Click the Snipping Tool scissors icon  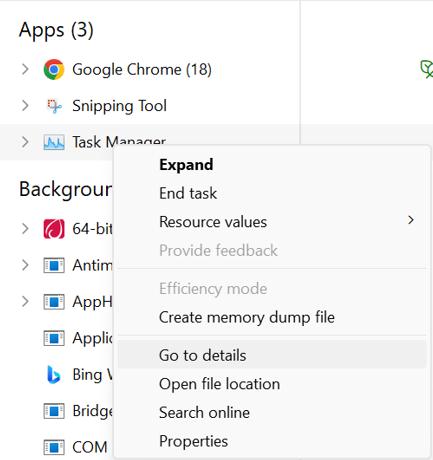[x=54, y=106]
